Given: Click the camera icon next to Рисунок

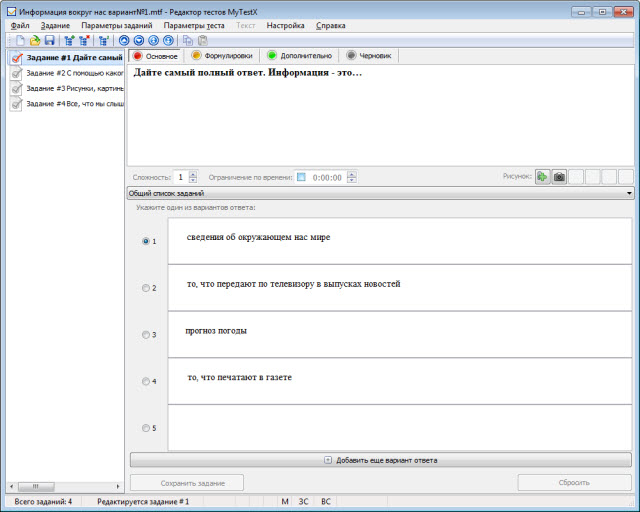Looking at the screenshot, I should [560, 177].
